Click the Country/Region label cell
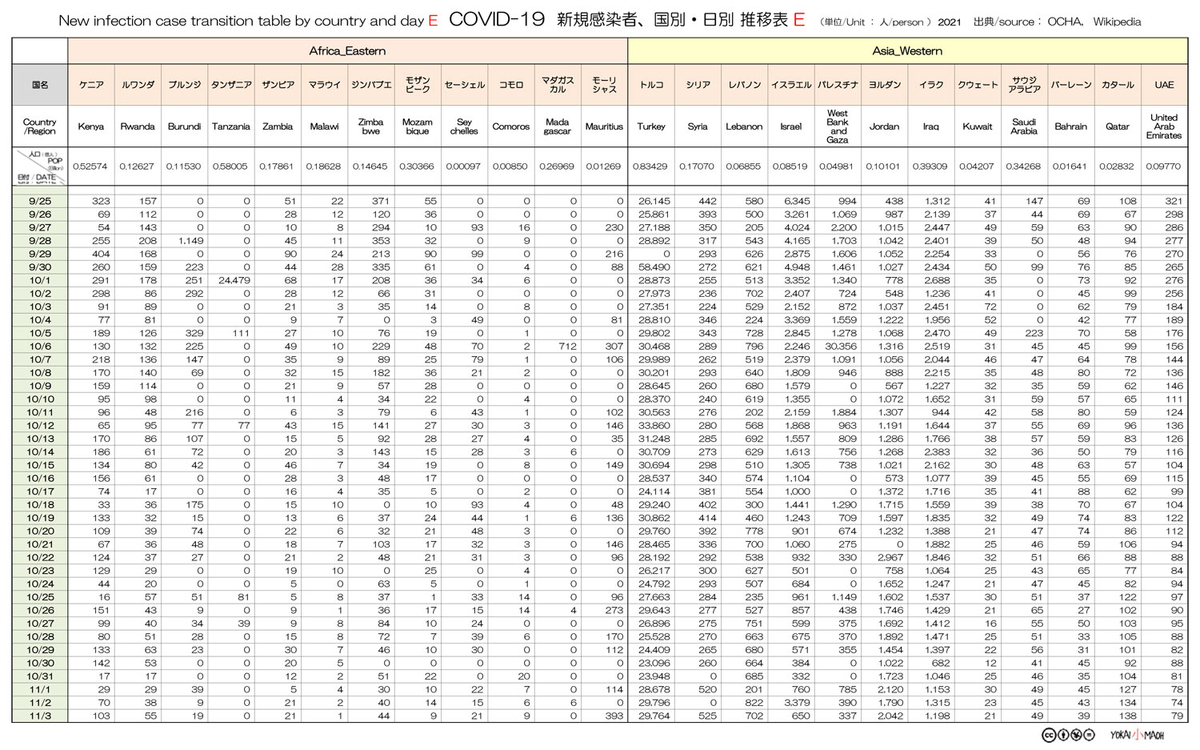The width and height of the screenshot is (1200, 750). pyautogui.click(x=40, y=127)
